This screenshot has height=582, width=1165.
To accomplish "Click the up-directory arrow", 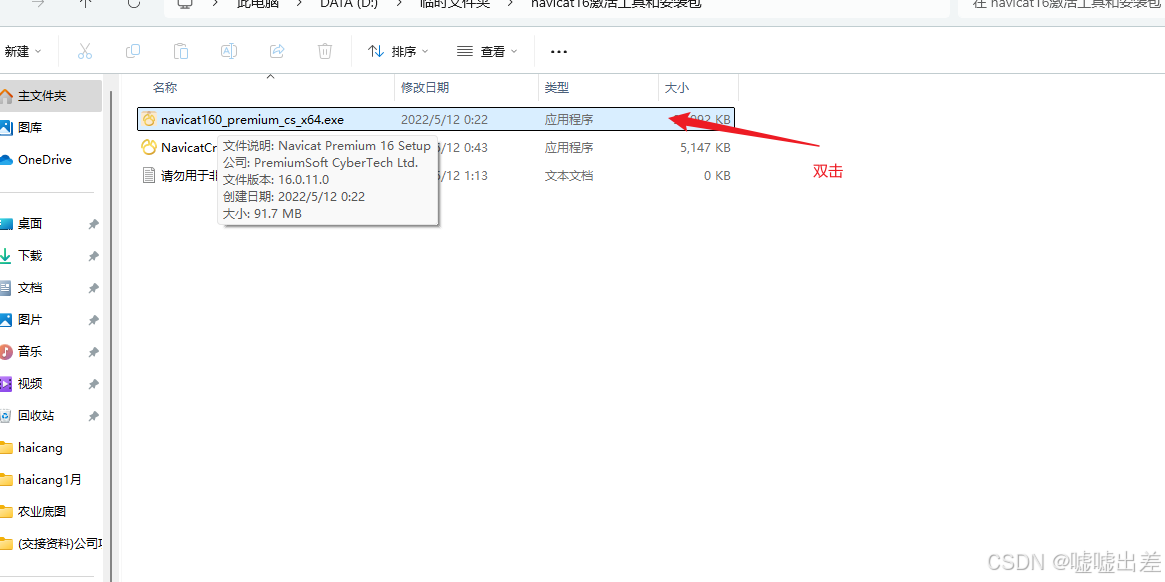I will 85,4.
